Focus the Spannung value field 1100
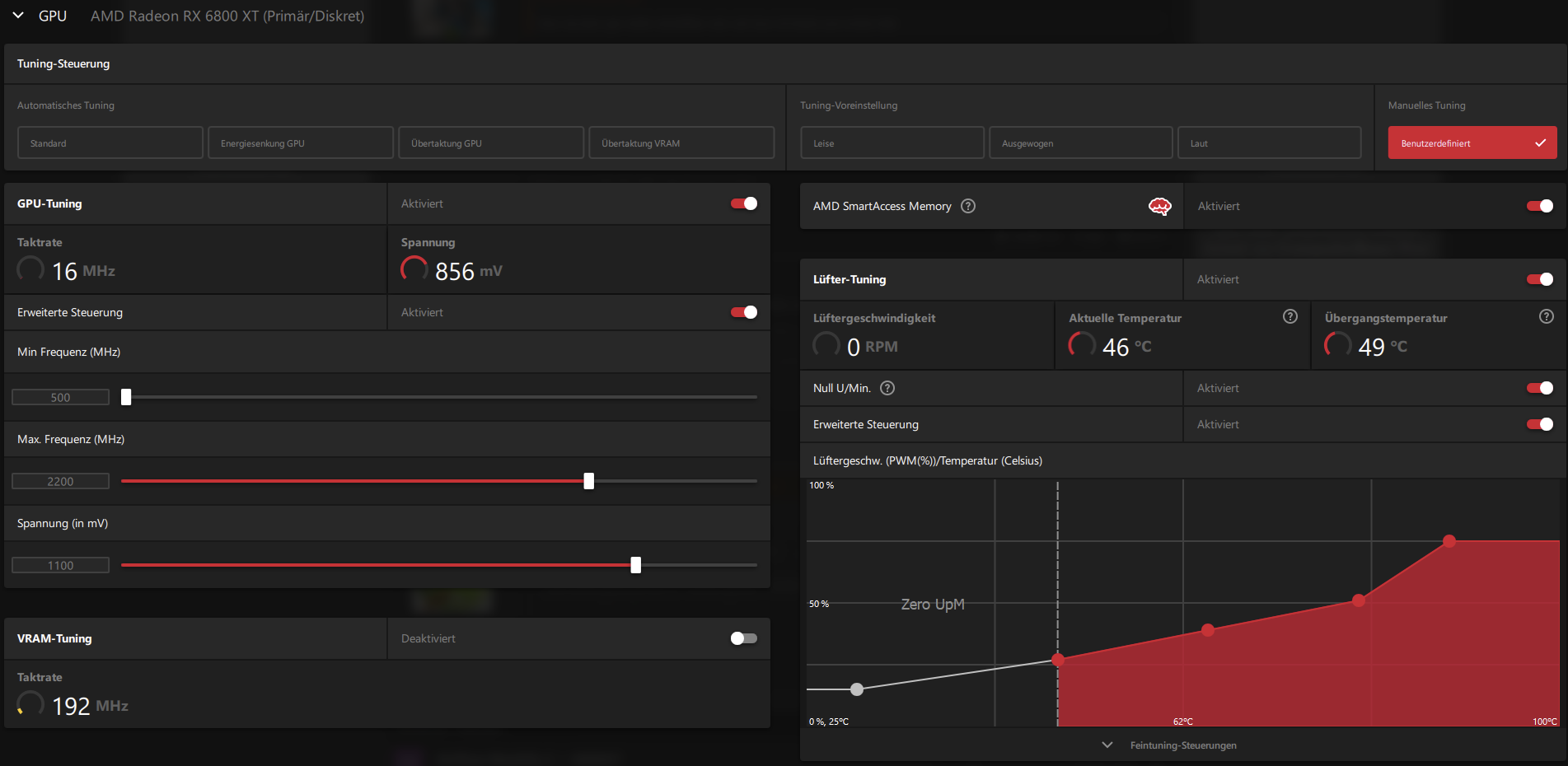 tap(60, 565)
